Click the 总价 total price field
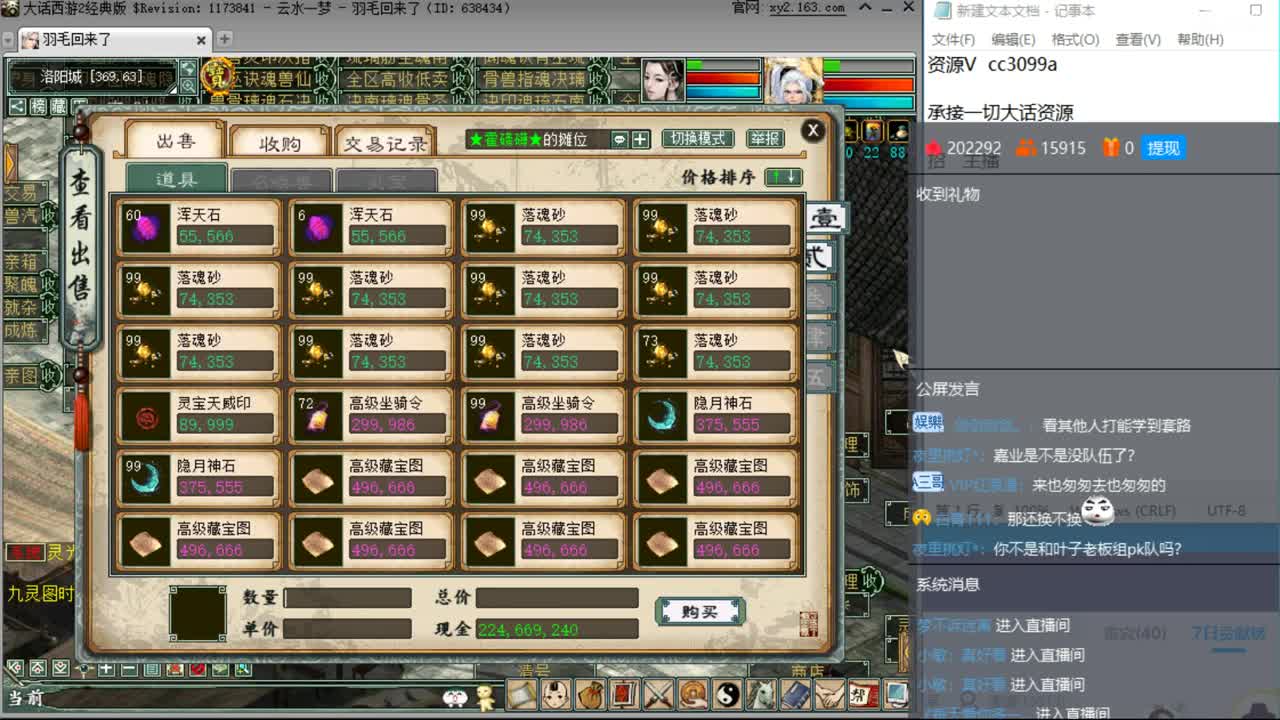 pyautogui.click(x=557, y=598)
